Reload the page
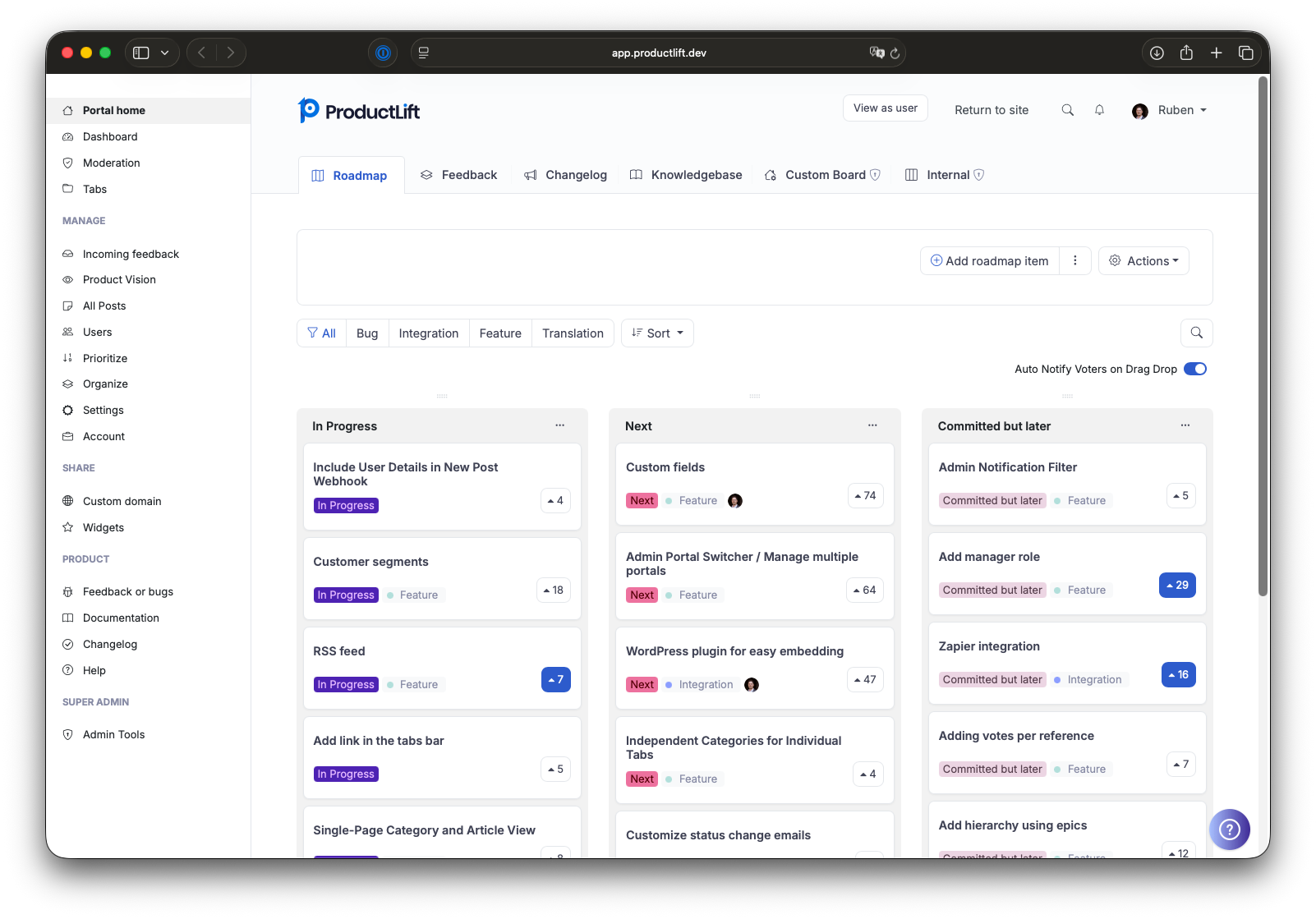Viewport: 1316px width, 919px height. [895, 53]
